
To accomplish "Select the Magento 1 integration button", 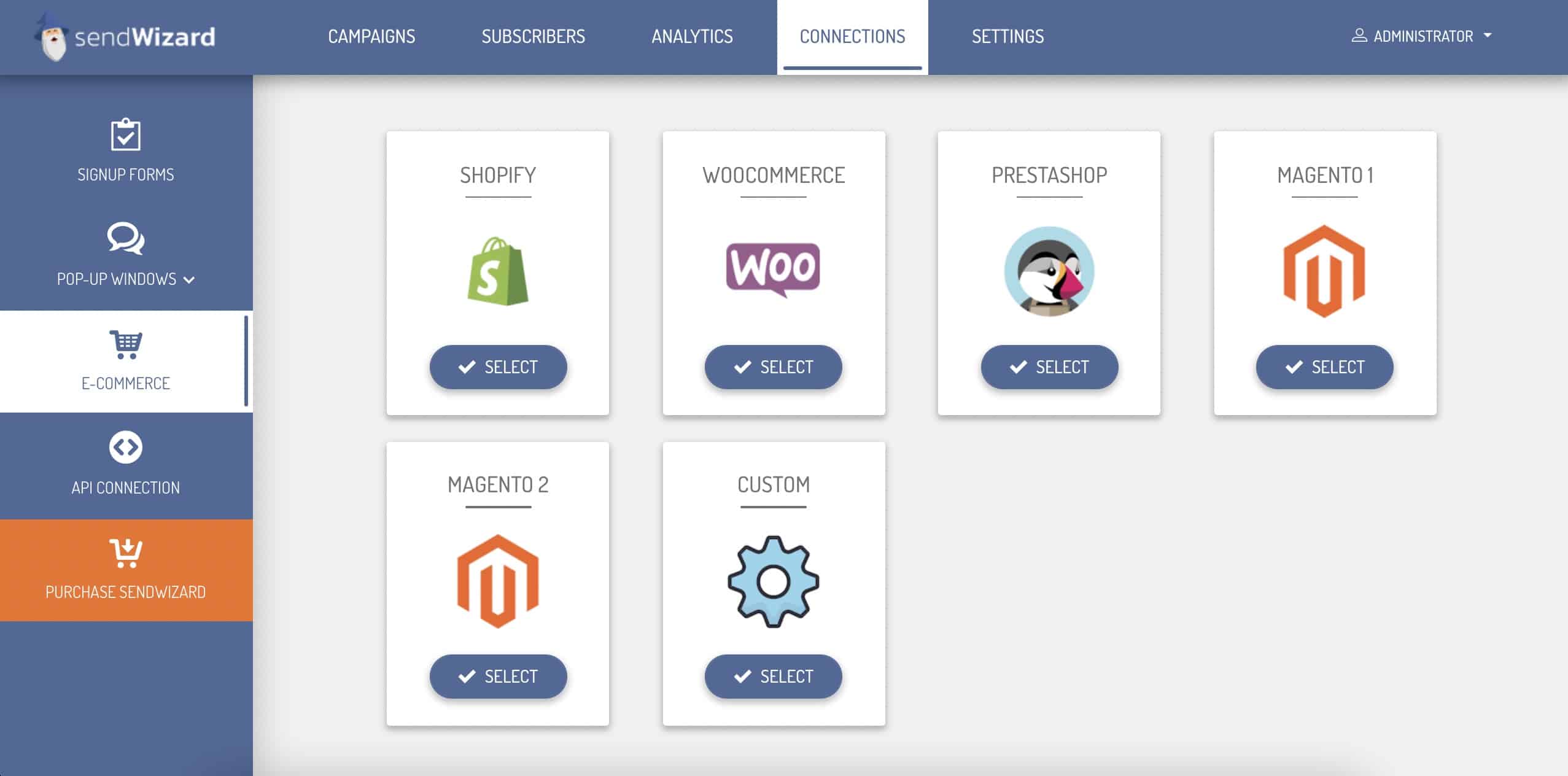I will [1324, 367].
